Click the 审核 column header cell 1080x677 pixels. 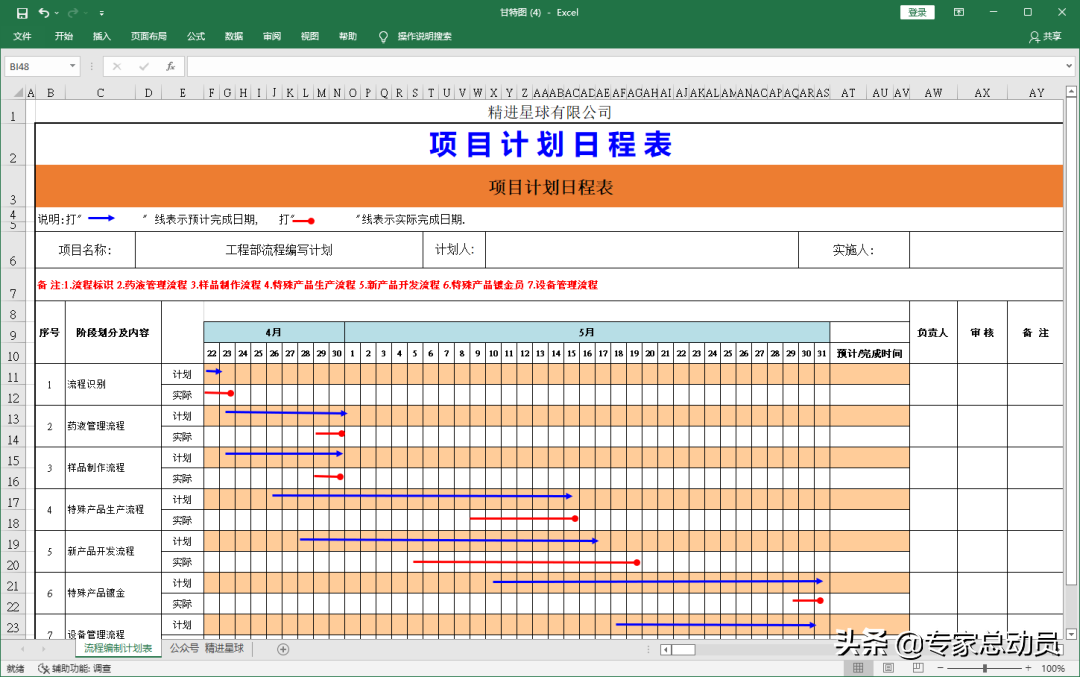(x=982, y=333)
